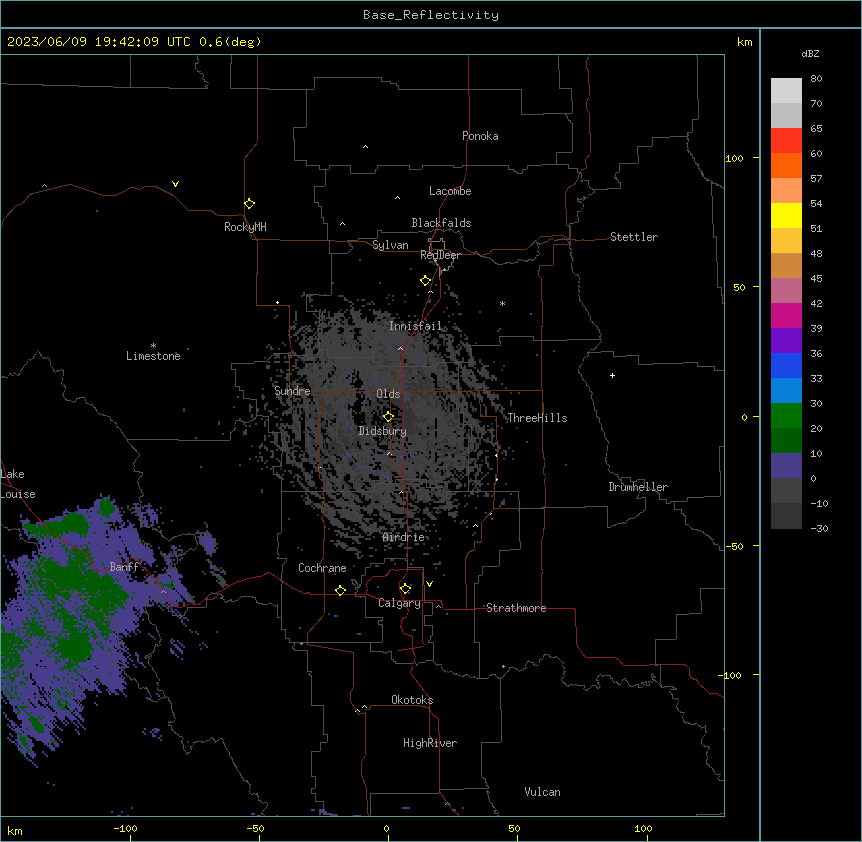
Task: Click the Limestone label
Action: coord(153,356)
